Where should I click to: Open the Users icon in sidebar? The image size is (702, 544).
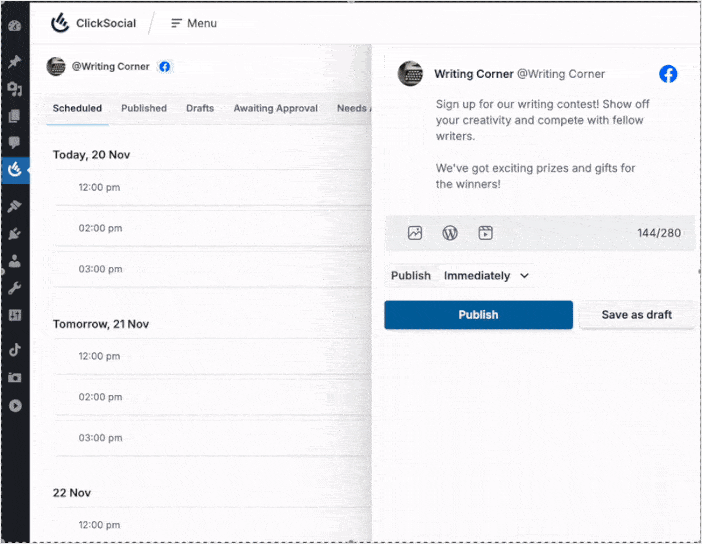tap(15, 261)
